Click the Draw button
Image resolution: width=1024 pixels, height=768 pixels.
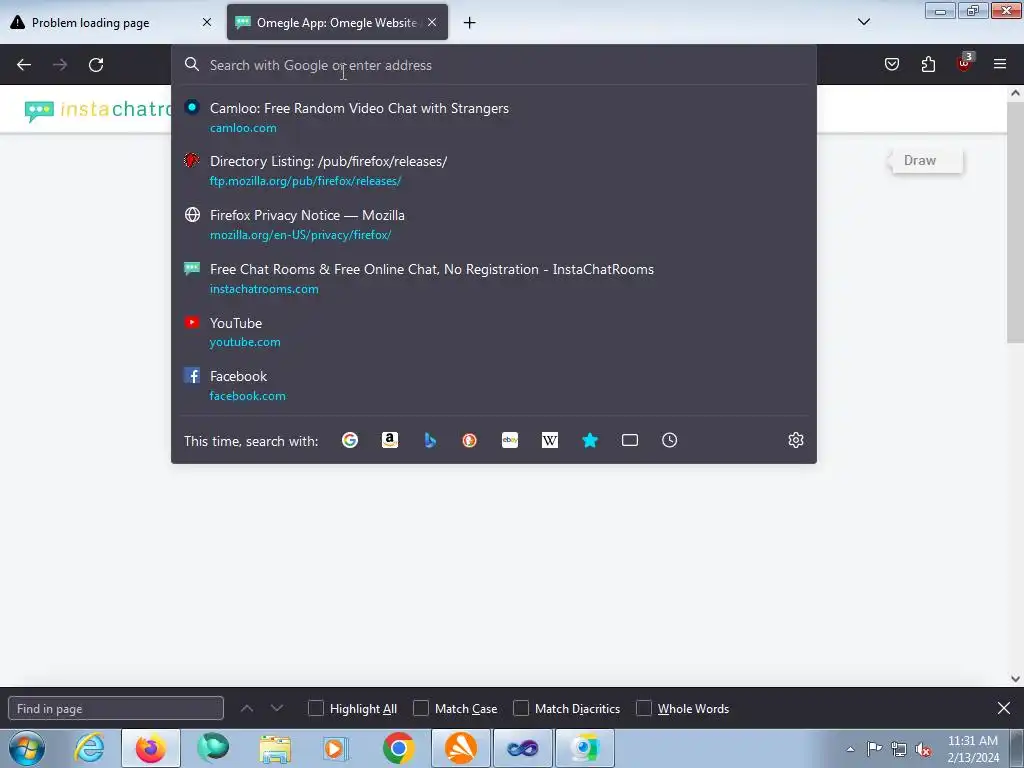tap(925, 161)
